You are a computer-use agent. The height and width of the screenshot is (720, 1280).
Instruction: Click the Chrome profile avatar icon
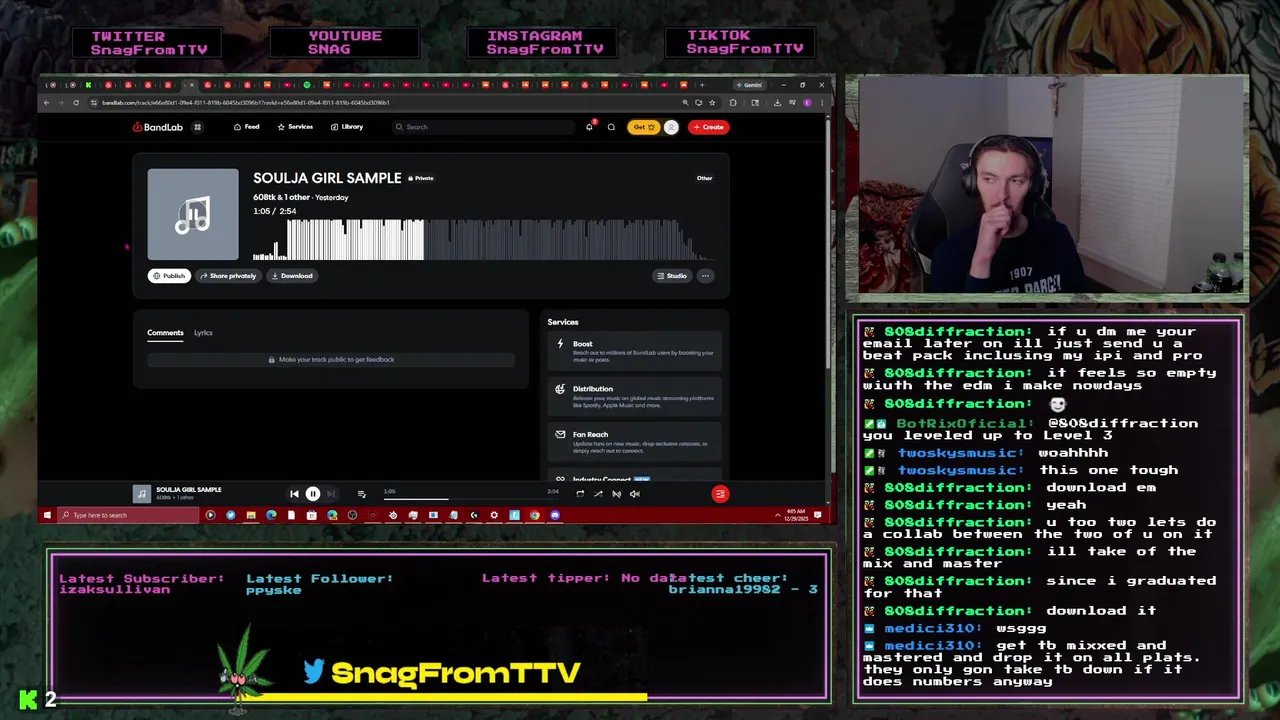[x=807, y=102]
